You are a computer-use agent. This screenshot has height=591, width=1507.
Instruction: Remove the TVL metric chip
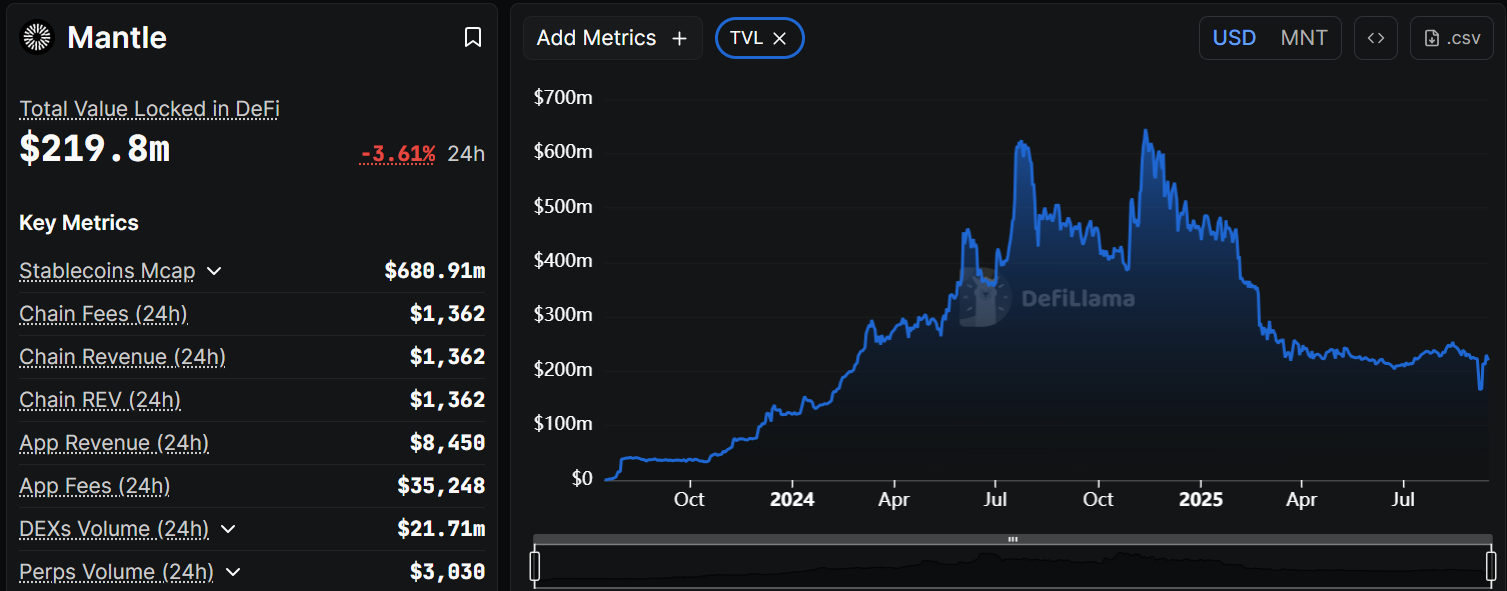(780, 38)
